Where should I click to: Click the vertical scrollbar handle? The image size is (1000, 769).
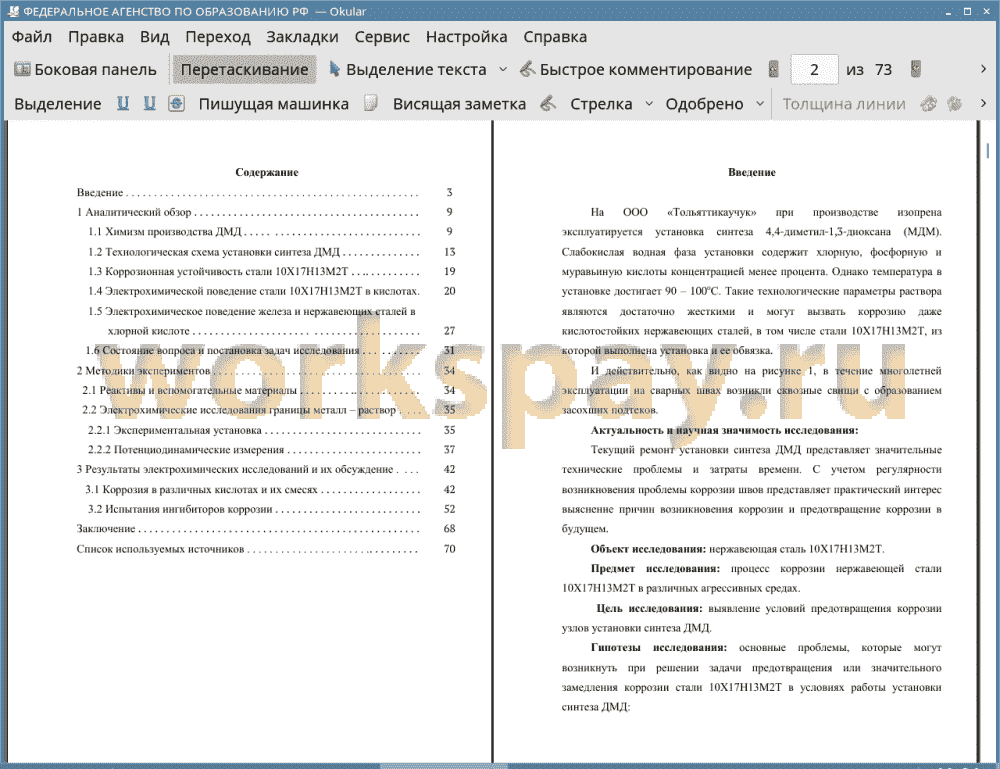pos(987,150)
